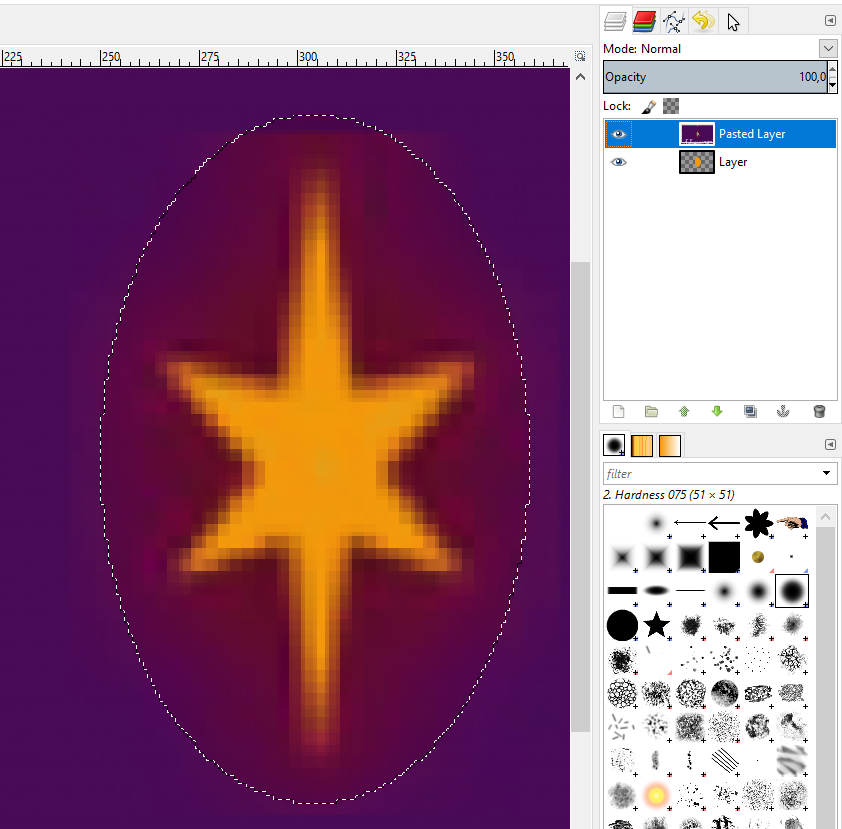
Task: Toggle lock pixels paintbrush icon
Action: coord(649,106)
